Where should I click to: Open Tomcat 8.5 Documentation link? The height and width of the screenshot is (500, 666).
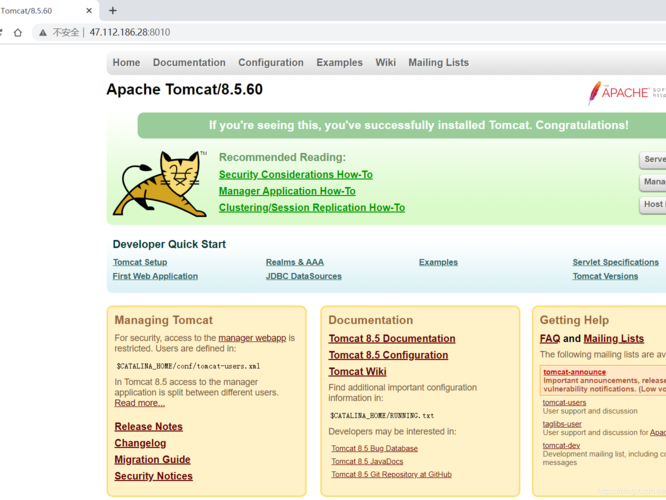pyautogui.click(x=392, y=339)
